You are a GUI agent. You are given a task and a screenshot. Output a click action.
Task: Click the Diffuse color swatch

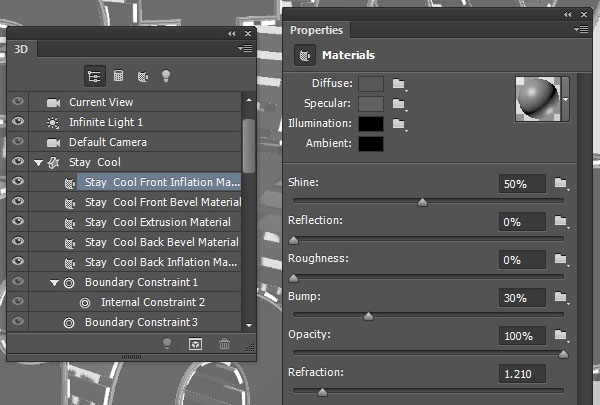click(x=371, y=84)
